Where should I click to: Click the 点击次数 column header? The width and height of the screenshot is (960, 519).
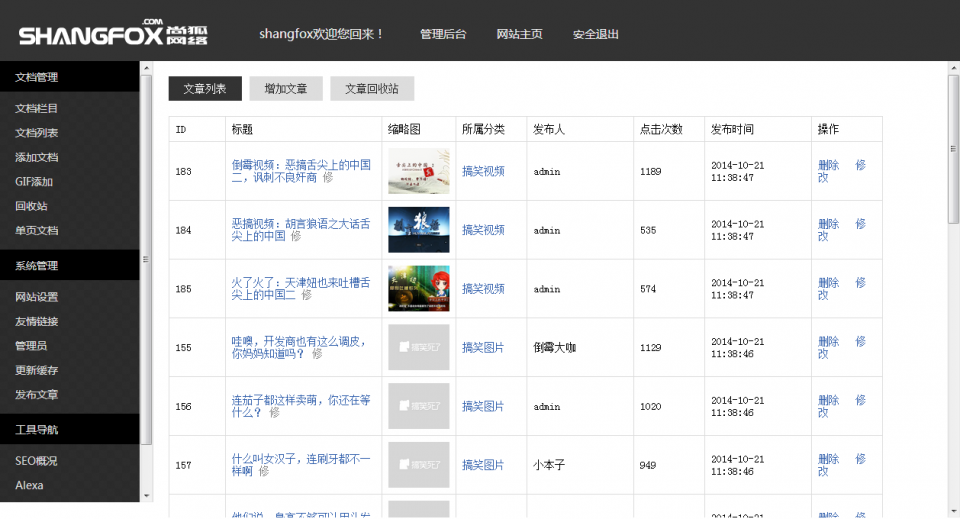tap(661, 129)
